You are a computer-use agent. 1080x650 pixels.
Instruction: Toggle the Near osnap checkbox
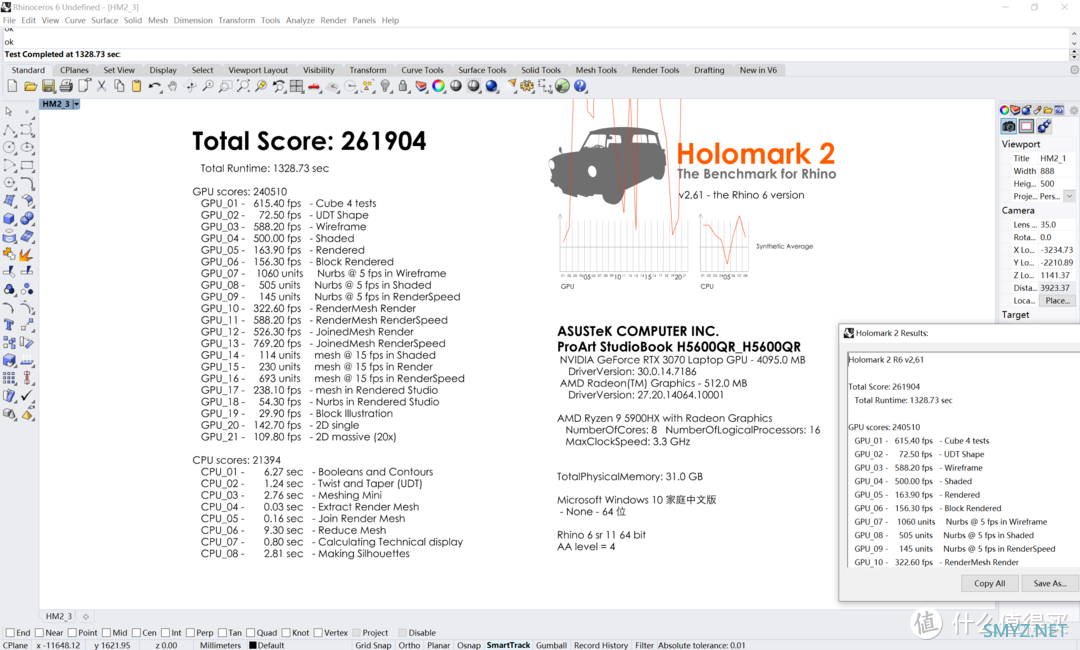click(x=39, y=633)
